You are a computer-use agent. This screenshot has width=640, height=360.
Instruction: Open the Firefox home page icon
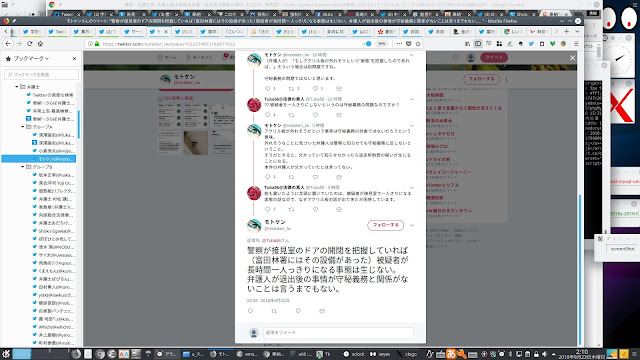tap(40, 44)
